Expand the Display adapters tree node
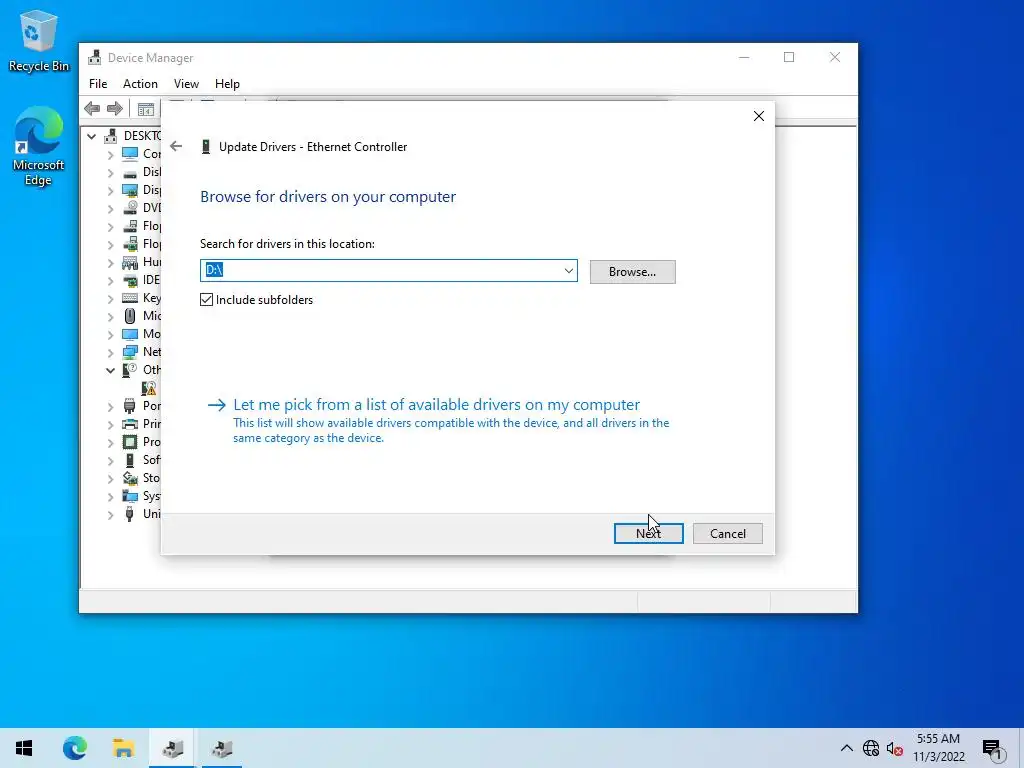 click(x=110, y=191)
